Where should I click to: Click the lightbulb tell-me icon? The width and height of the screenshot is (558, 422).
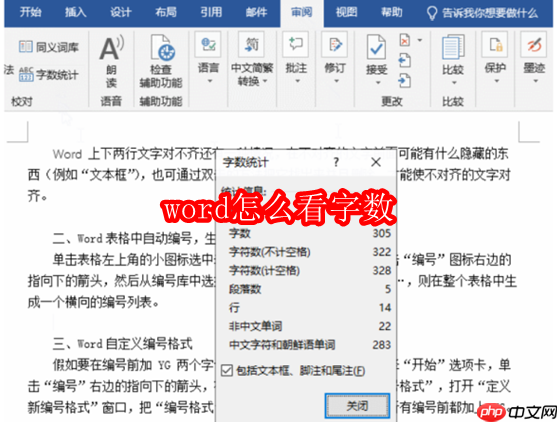(432, 14)
